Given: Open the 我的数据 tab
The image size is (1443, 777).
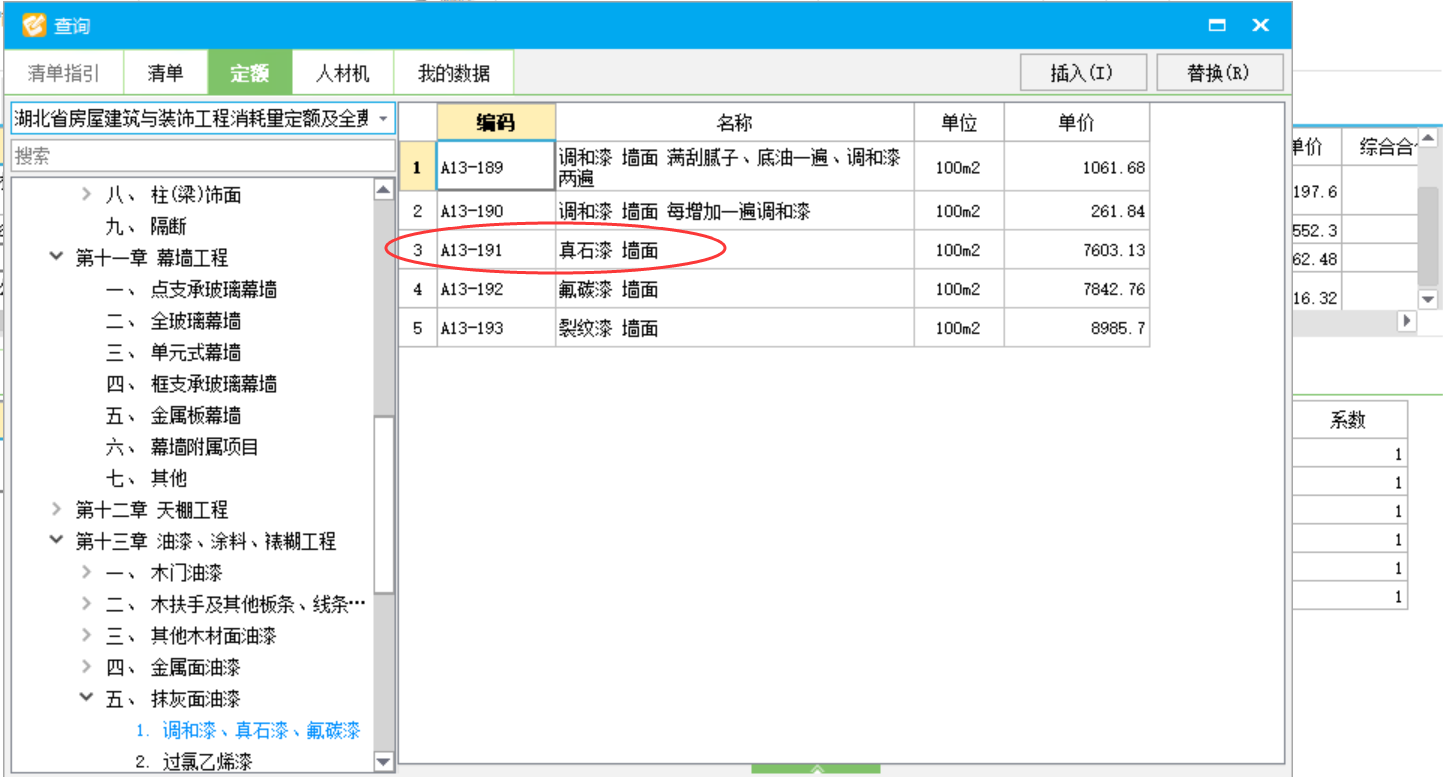Looking at the screenshot, I should (454, 73).
